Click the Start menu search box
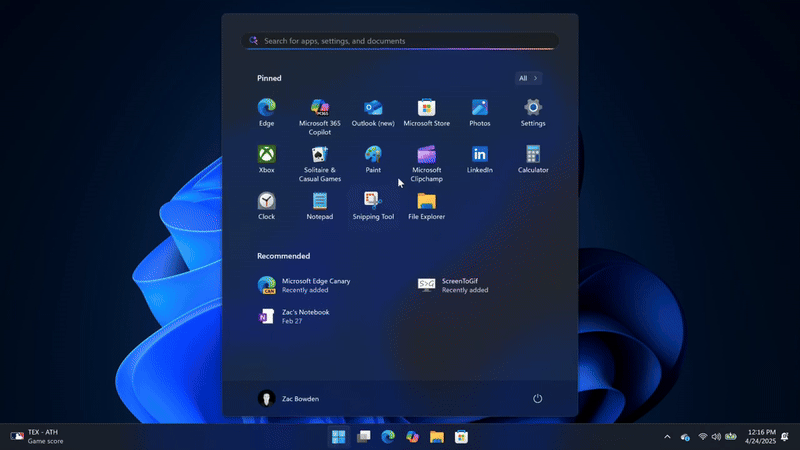Viewport: 800px width, 450px height. (400, 41)
